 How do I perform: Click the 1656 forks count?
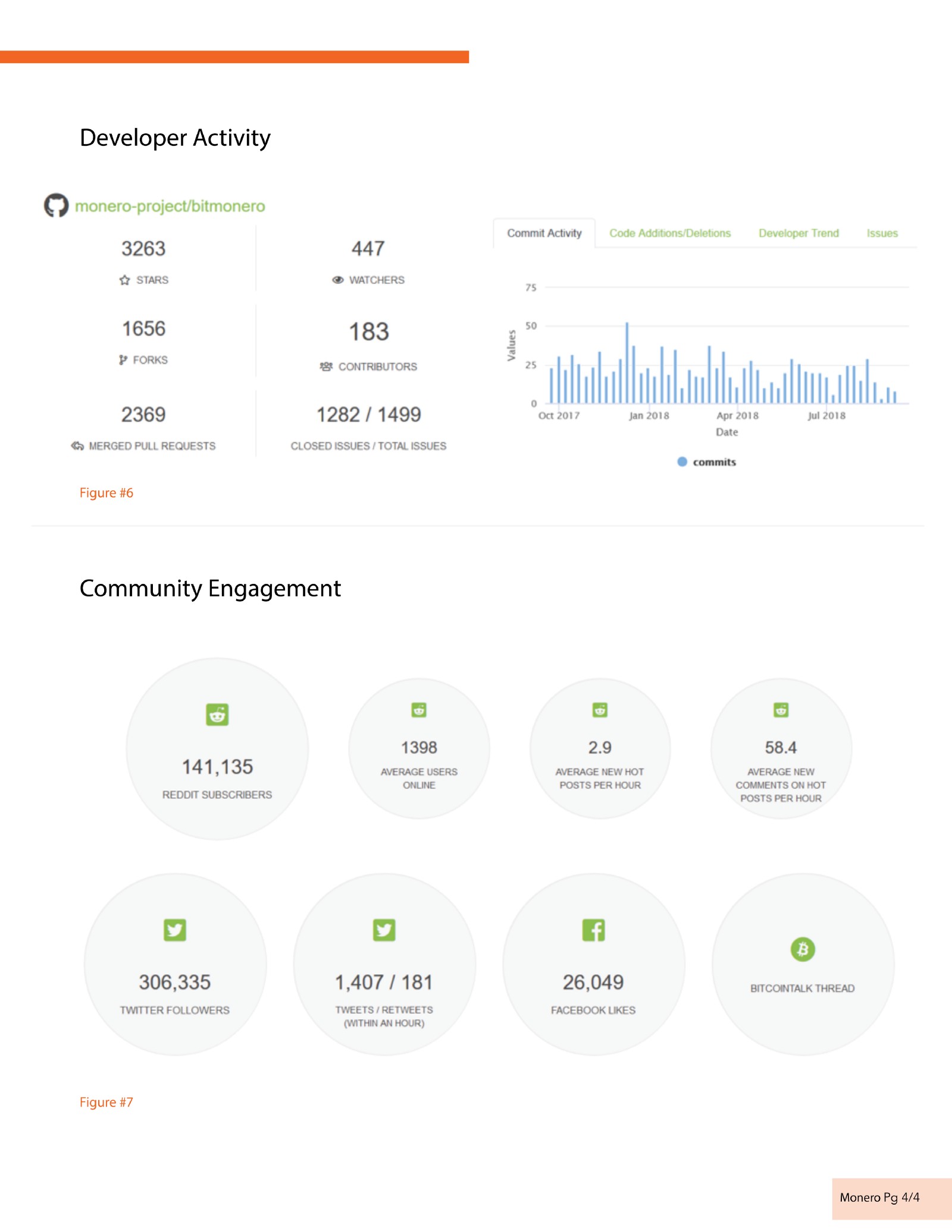pyautogui.click(x=143, y=329)
